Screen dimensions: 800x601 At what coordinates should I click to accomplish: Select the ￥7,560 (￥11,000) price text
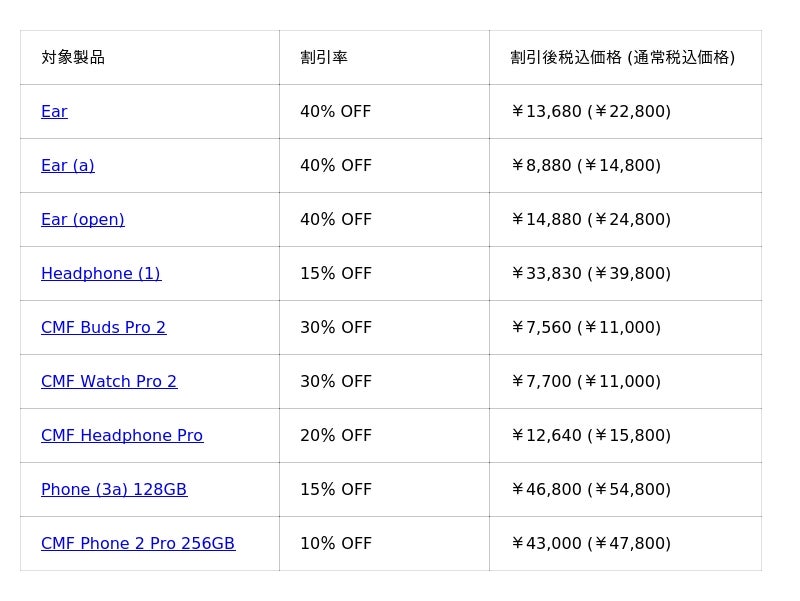click(x=585, y=328)
